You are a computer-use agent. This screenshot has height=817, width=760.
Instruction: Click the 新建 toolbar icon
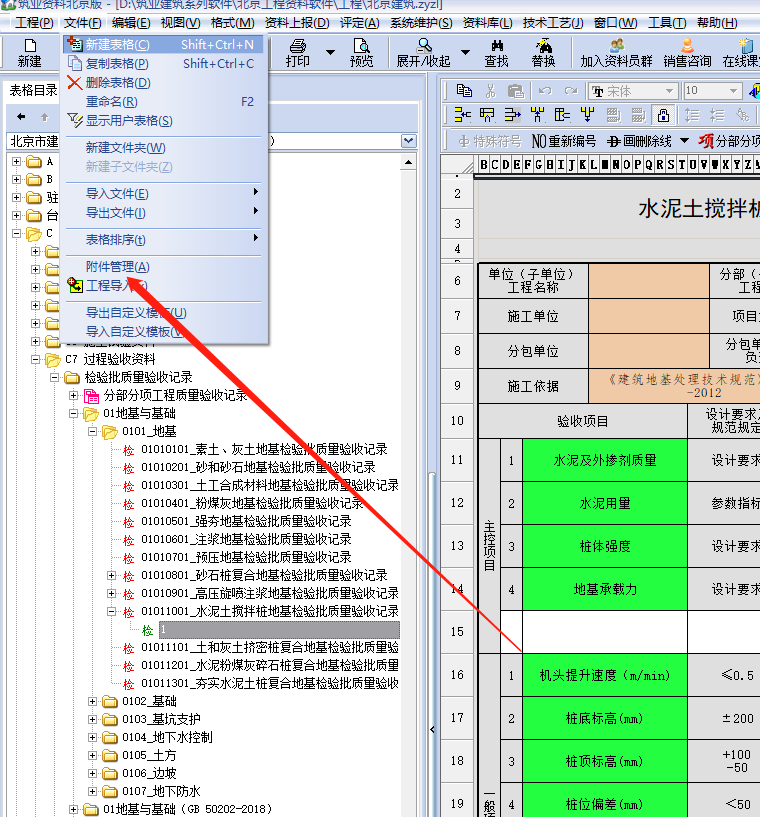point(29,52)
